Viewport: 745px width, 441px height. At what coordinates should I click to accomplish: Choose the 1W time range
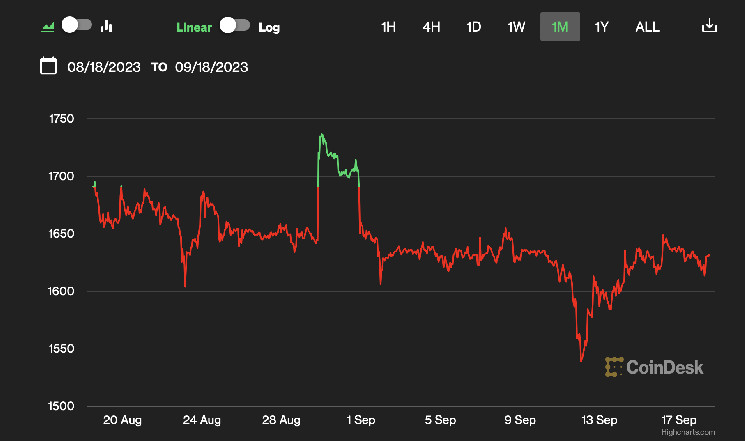(516, 27)
